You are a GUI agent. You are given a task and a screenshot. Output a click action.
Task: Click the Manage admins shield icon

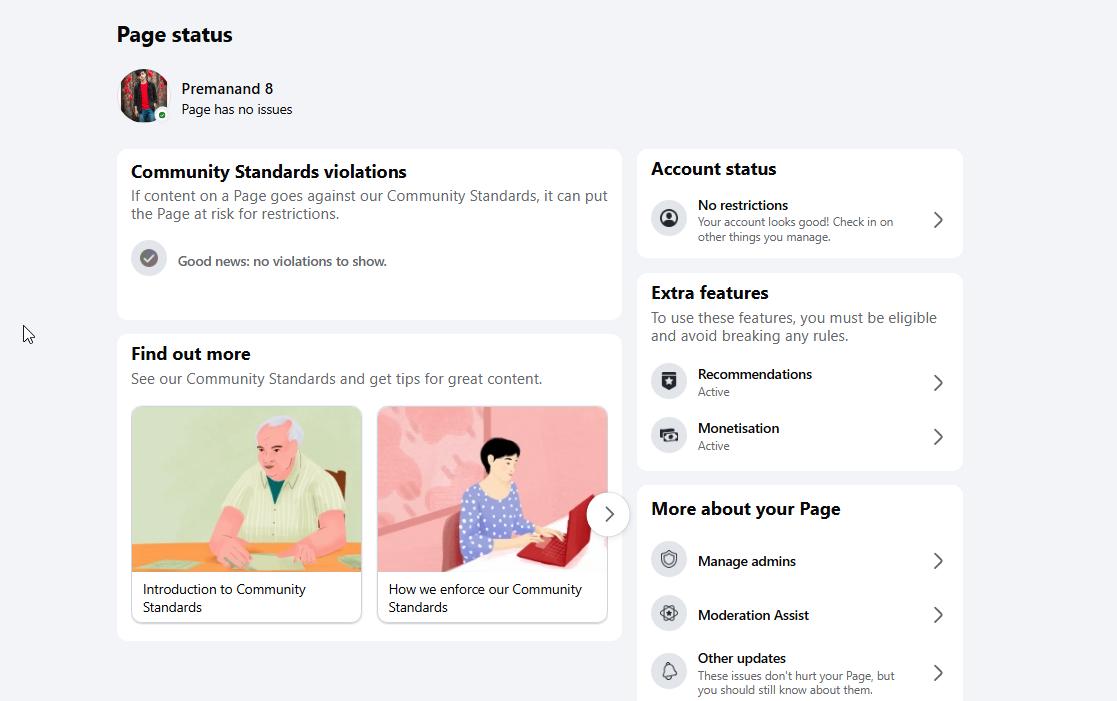click(669, 560)
